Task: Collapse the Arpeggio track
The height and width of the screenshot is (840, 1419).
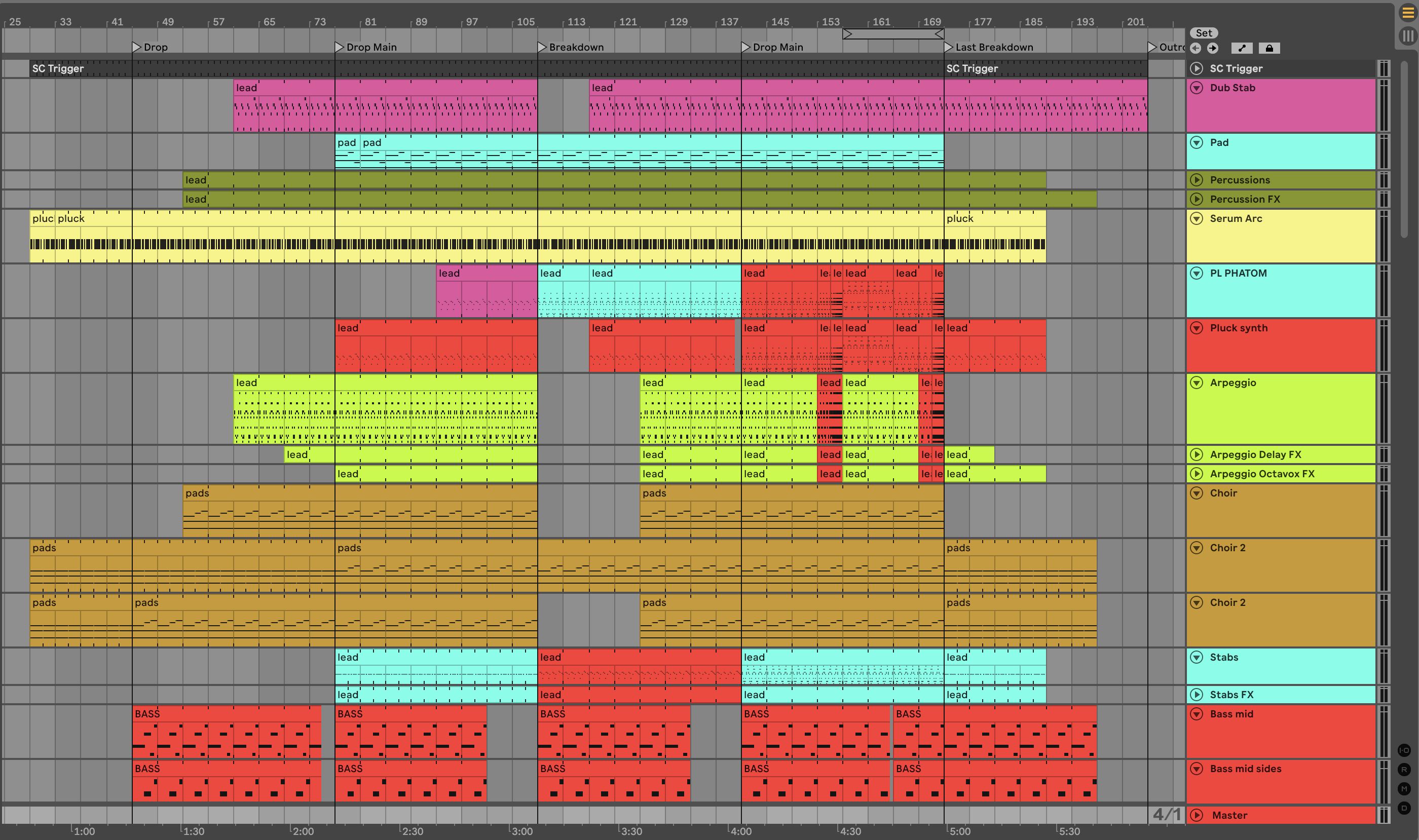Action: pyautogui.click(x=1197, y=383)
